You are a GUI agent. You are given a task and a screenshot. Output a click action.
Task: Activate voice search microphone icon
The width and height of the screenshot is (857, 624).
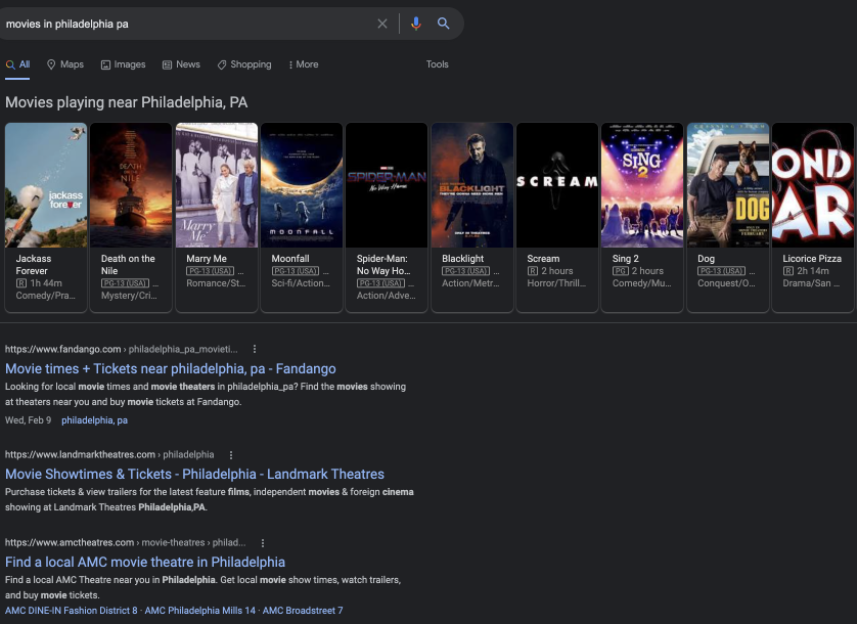416,24
